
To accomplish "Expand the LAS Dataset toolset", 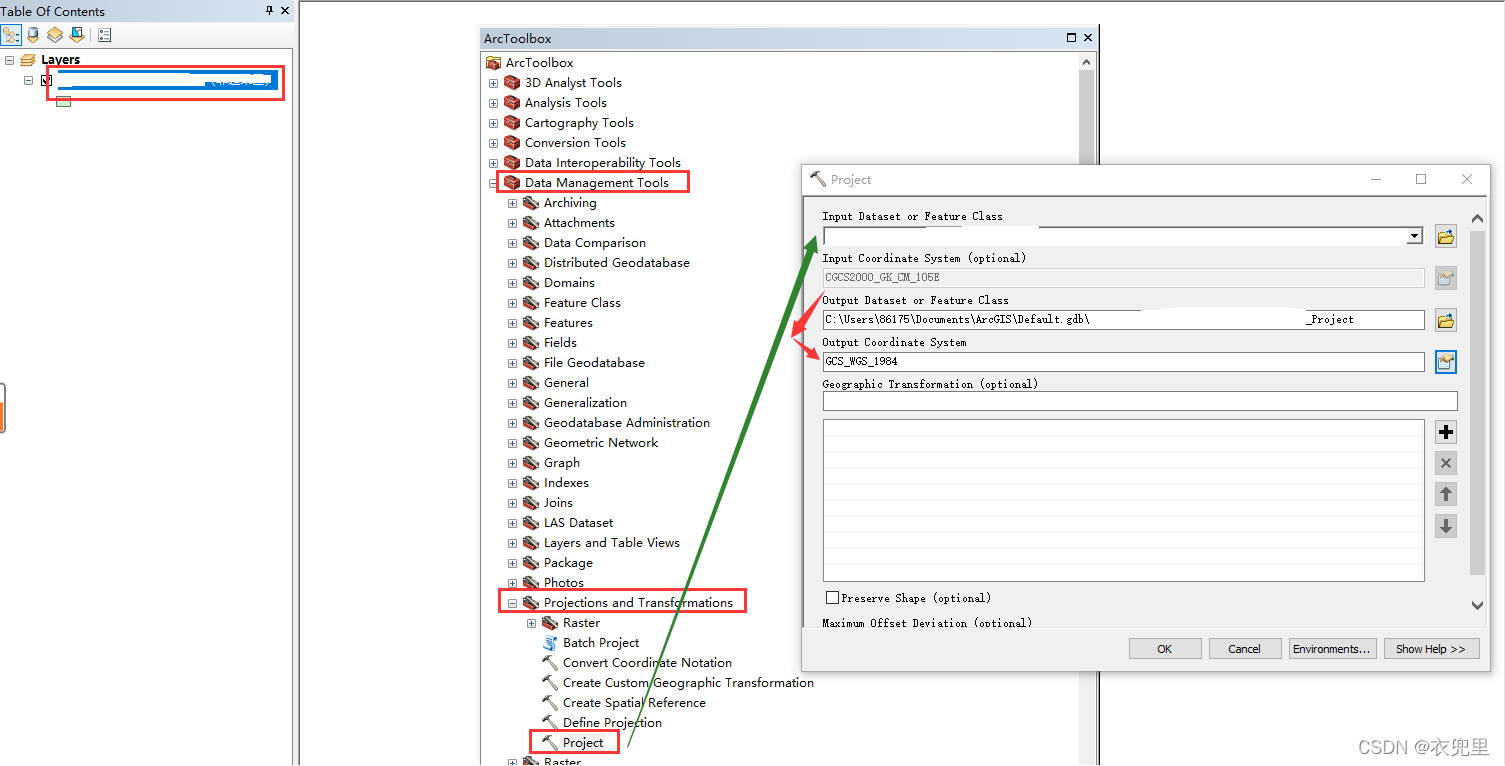I will coord(512,523).
